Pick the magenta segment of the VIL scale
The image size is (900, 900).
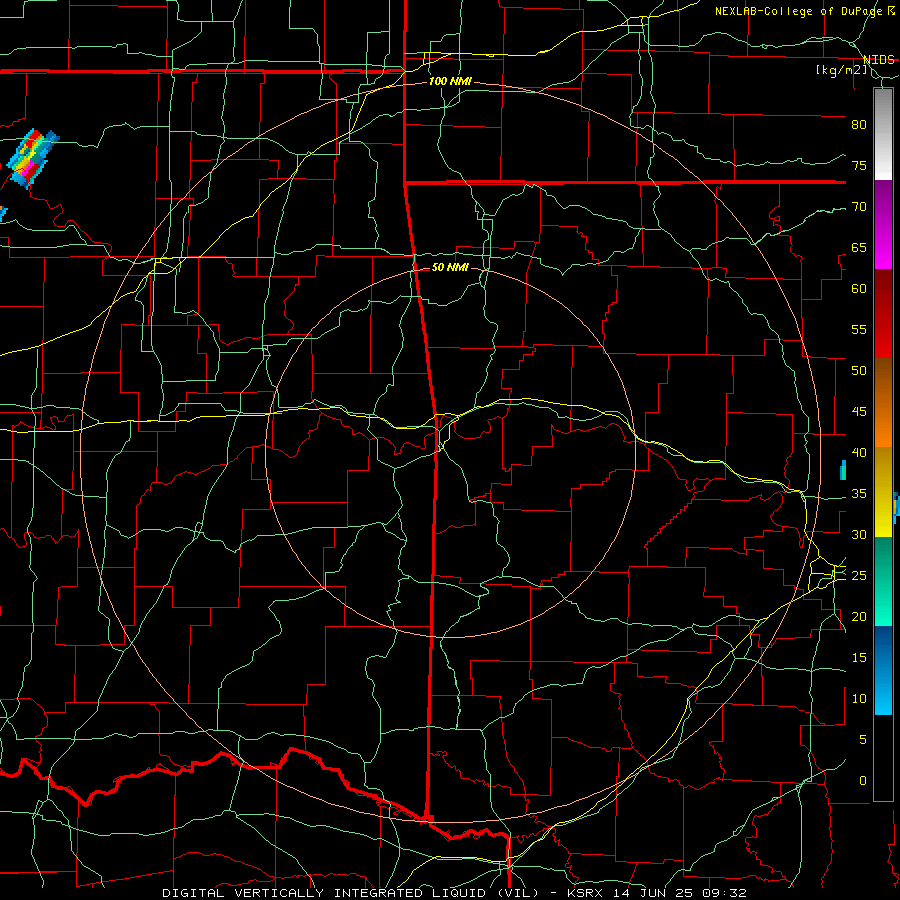pyautogui.click(x=883, y=249)
